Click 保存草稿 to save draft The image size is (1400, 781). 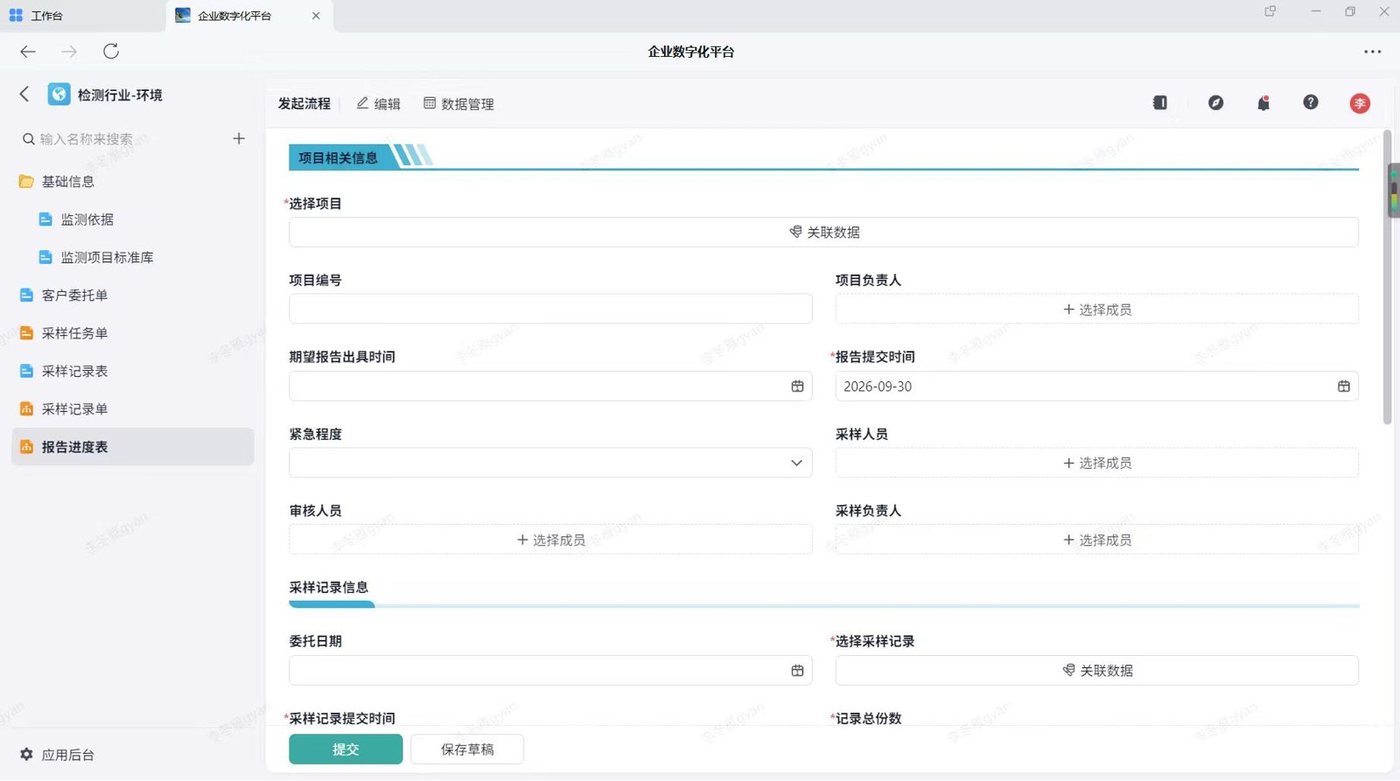[x=467, y=749]
